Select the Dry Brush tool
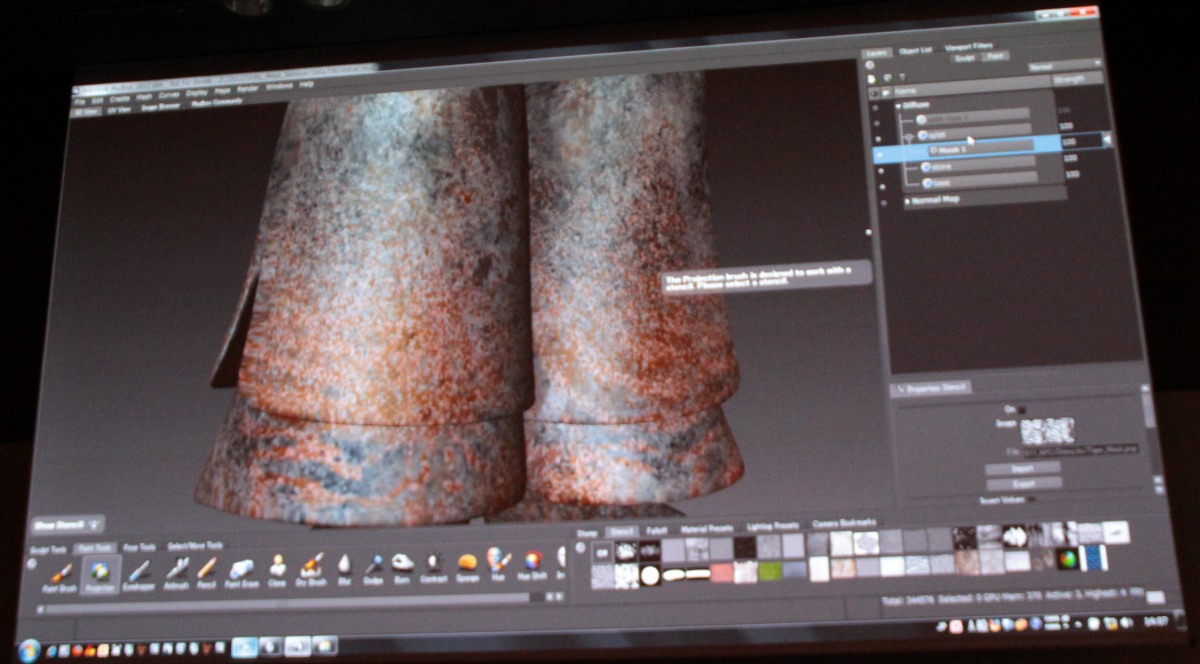The height and width of the screenshot is (664, 1200). 312,570
